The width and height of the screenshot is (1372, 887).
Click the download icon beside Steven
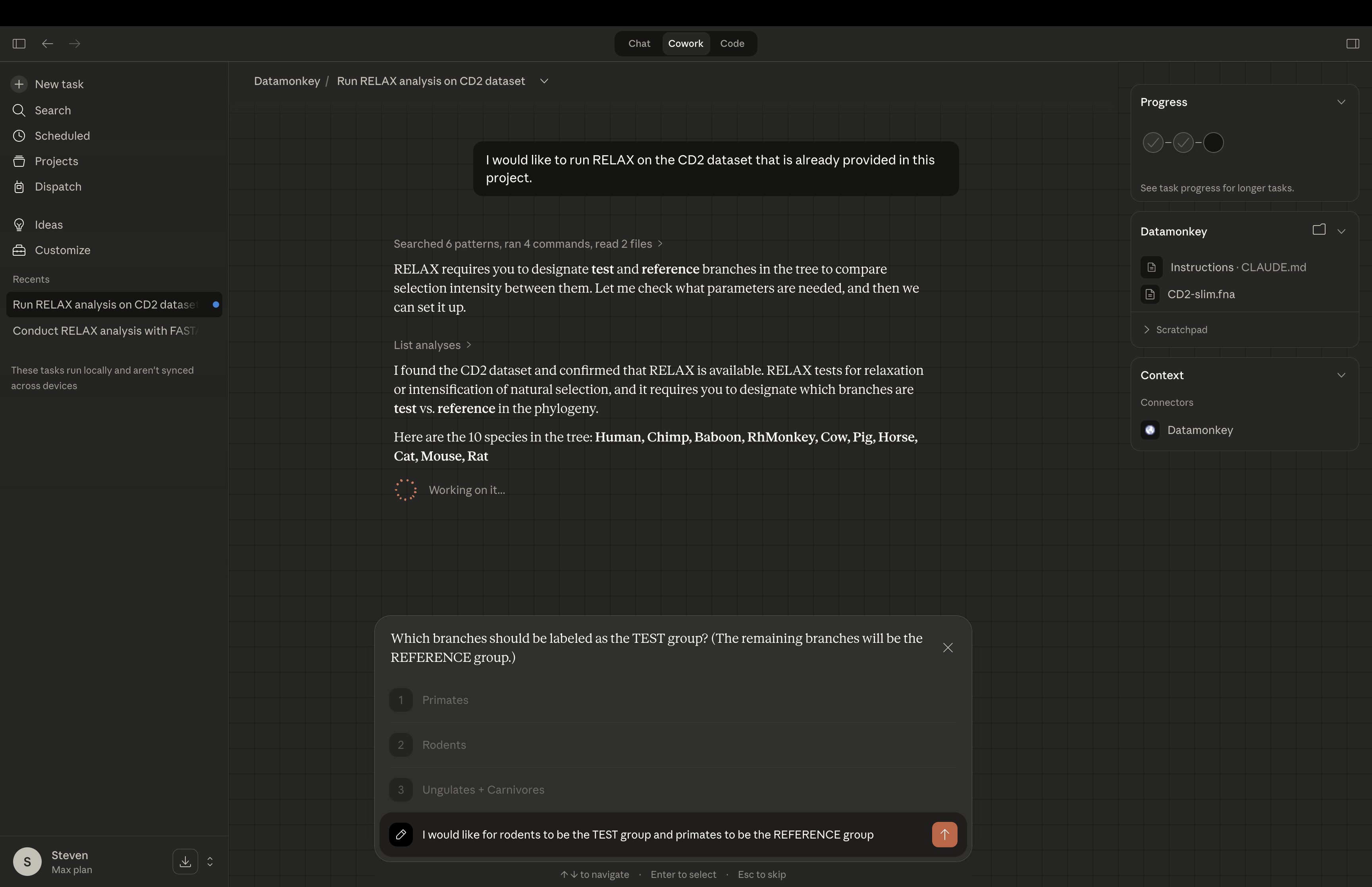(x=185, y=862)
